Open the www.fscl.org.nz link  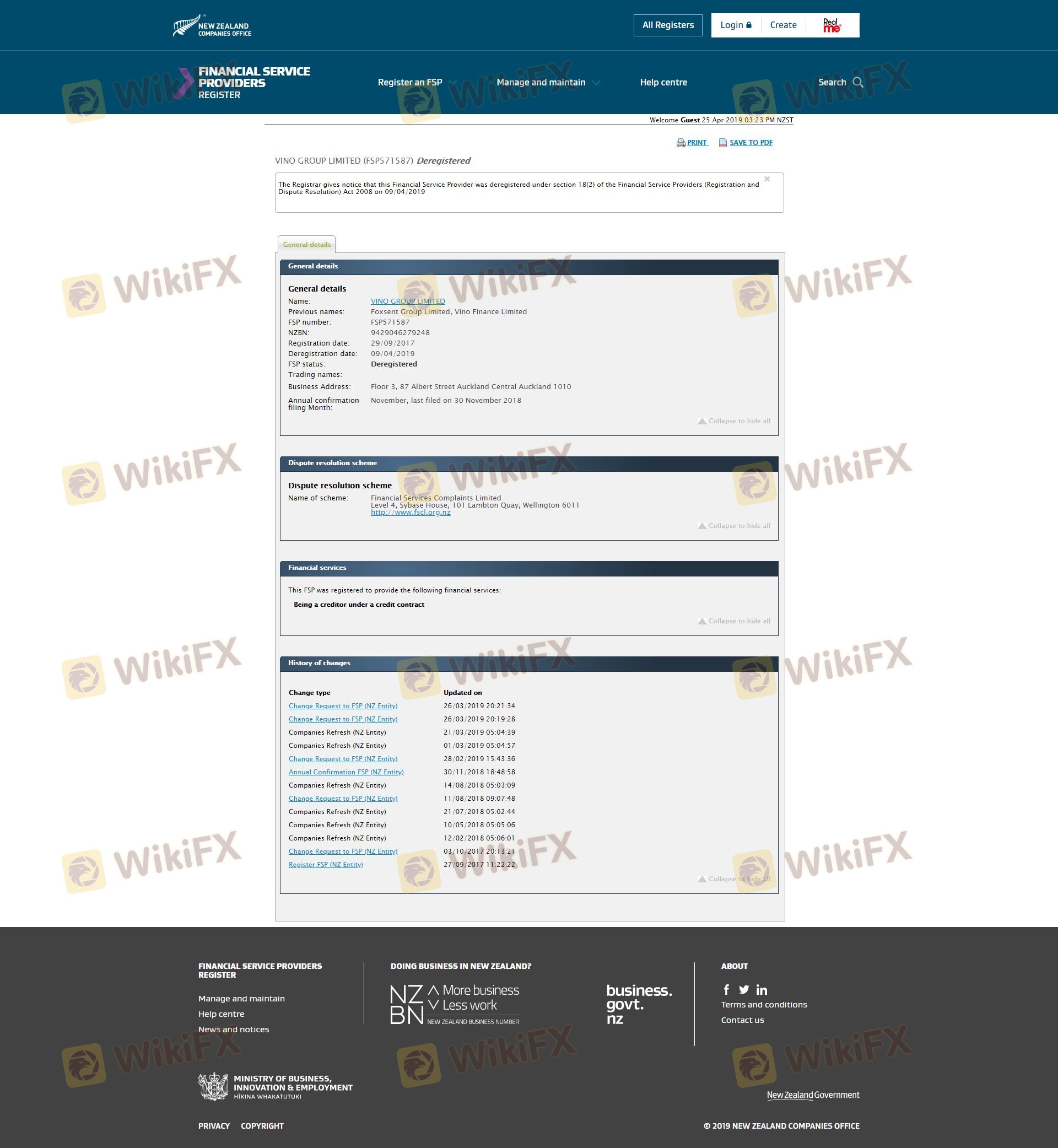pyautogui.click(x=410, y=513)
